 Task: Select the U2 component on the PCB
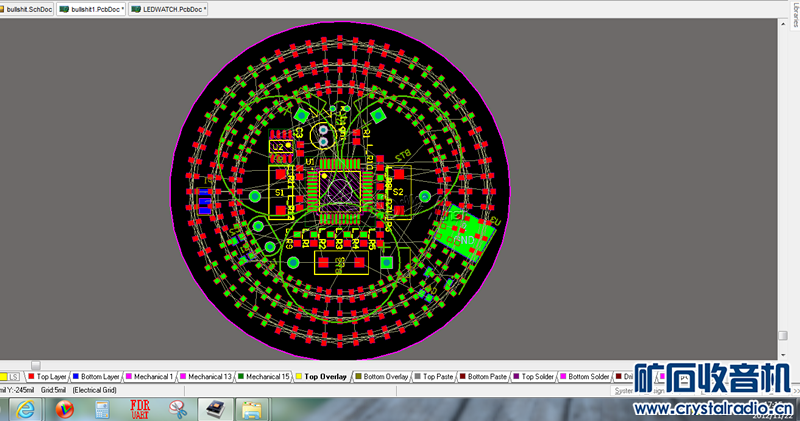pos(279,147)
